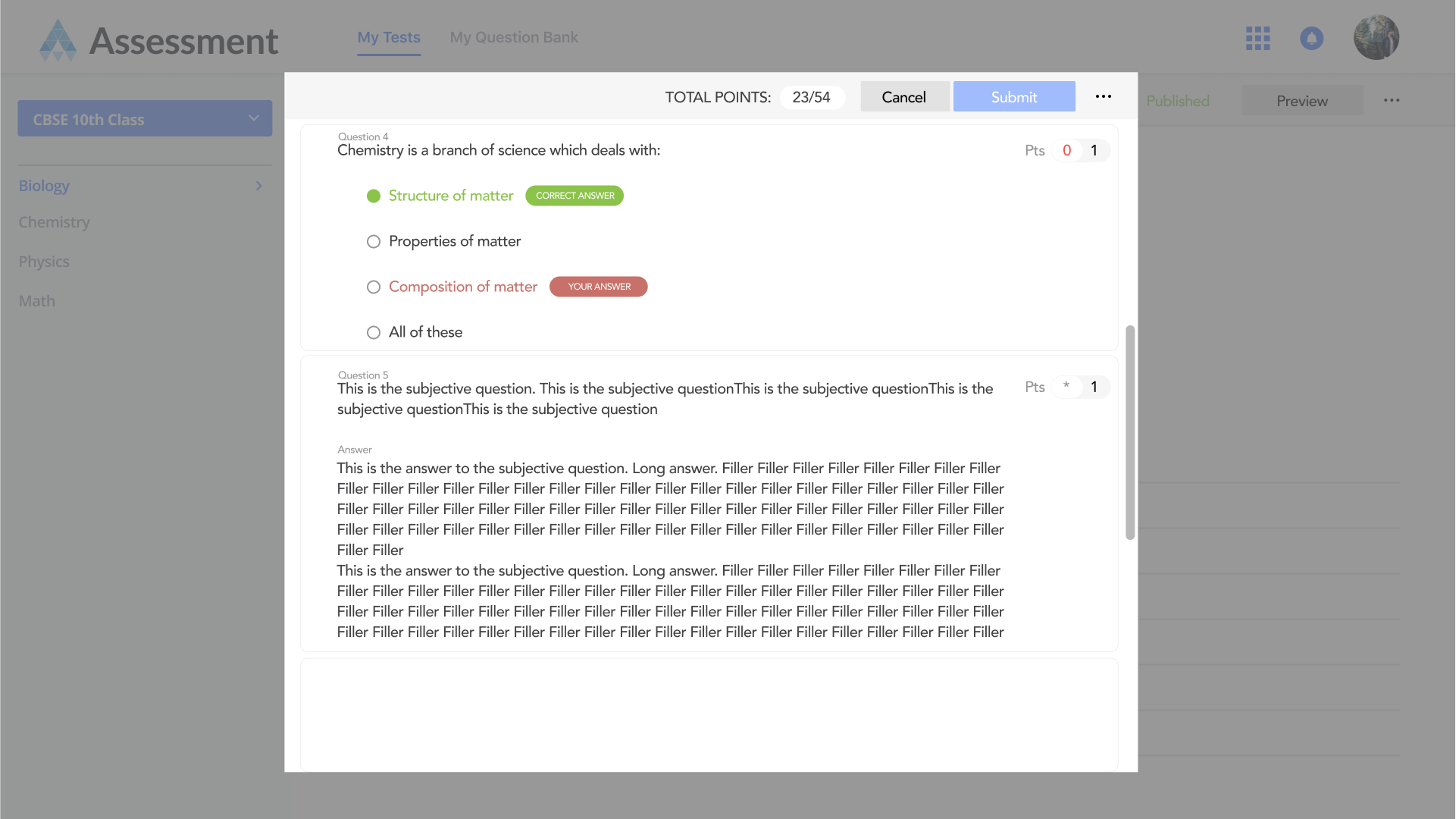
Task: Click the notification bell icon
Action: pyautogui.click(x=1311, y=38)
